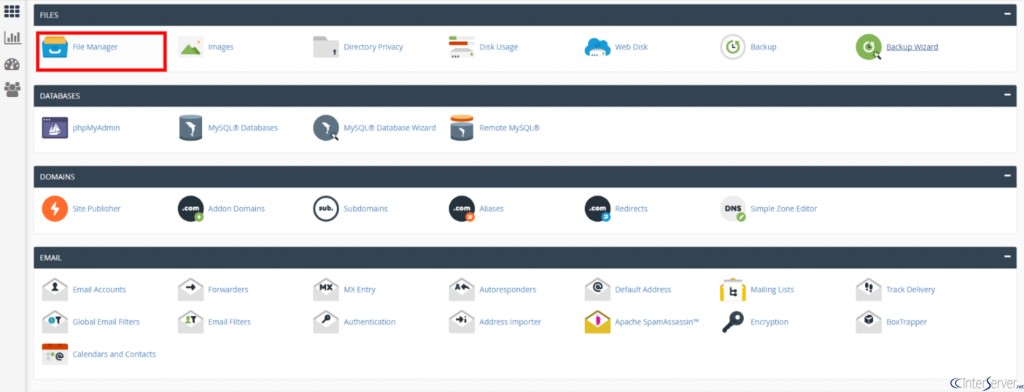This screenshot has width=1024, height=392.
Task: Click the sidebar grid home icon
Action: point(12,11)
